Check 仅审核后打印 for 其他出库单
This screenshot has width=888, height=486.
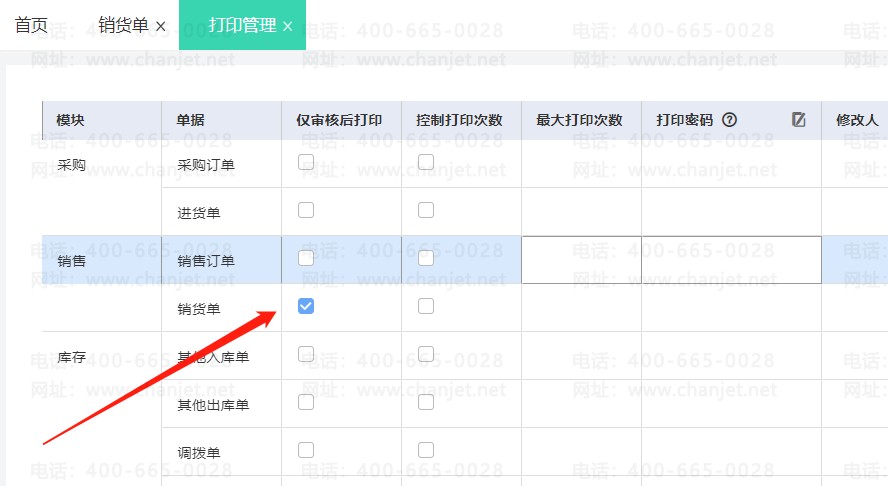[306, 402]
